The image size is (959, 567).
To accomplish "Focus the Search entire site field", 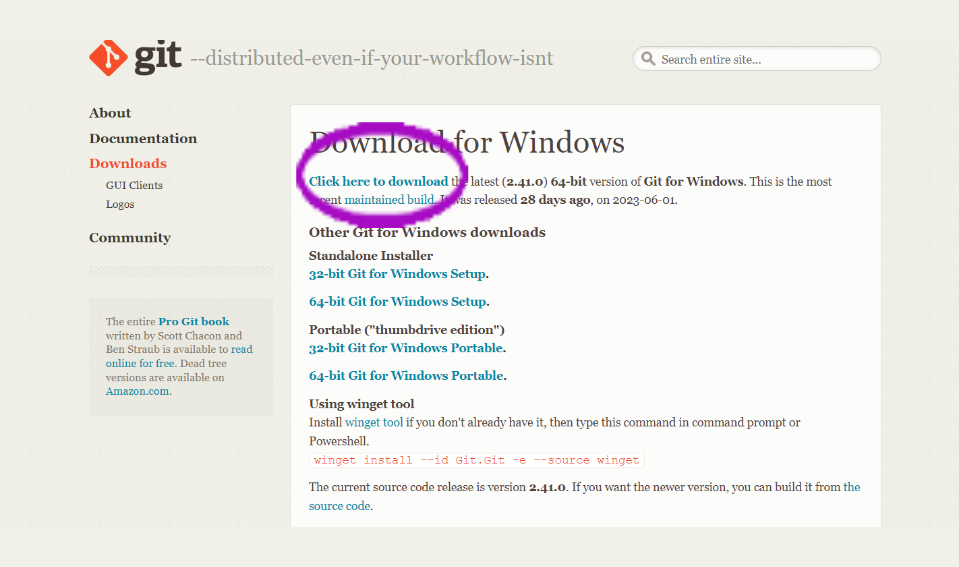I will pos(757,59).
